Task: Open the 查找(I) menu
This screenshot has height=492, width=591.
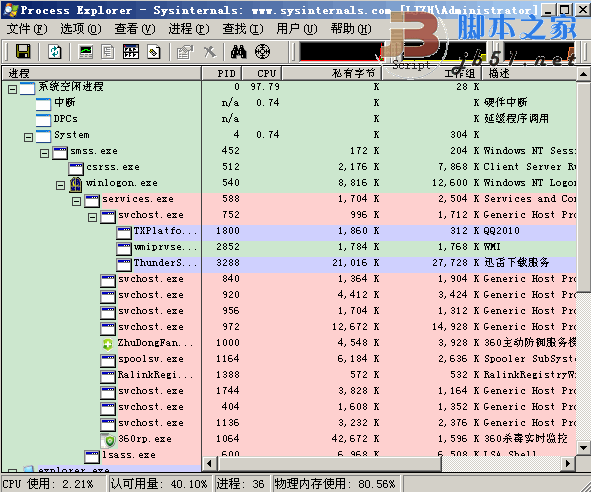Action: pos(243,29)
